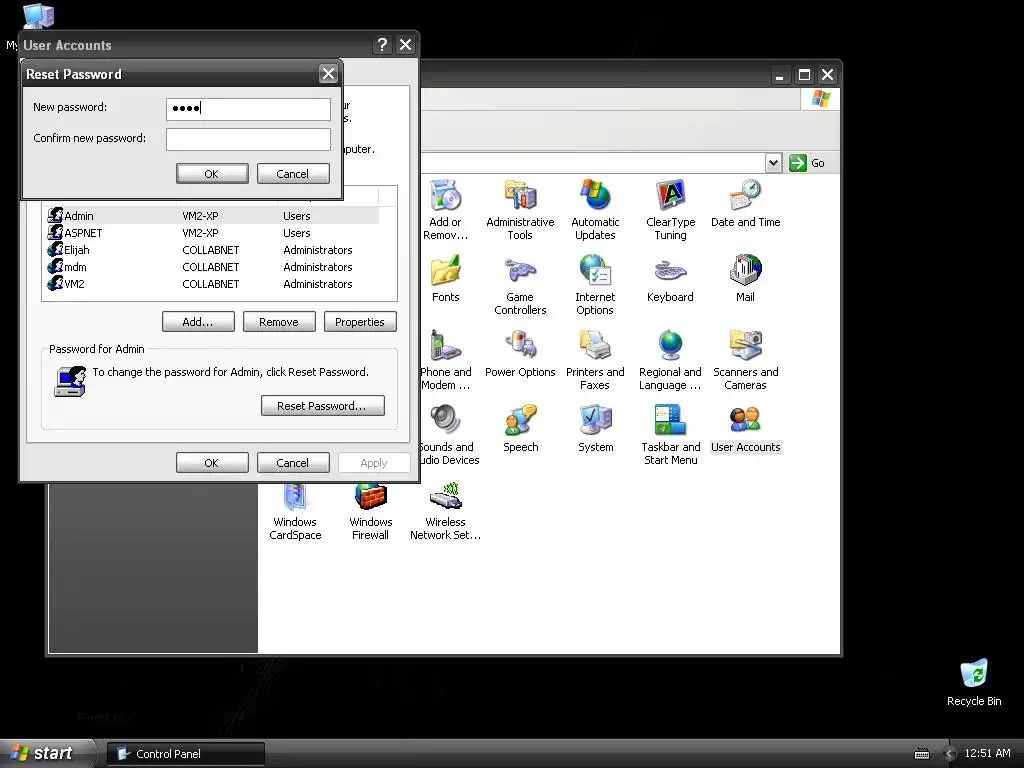Screen dimensions: 1024x768
Task: Click the keyboard tray icon
Action: click(922, 754)
